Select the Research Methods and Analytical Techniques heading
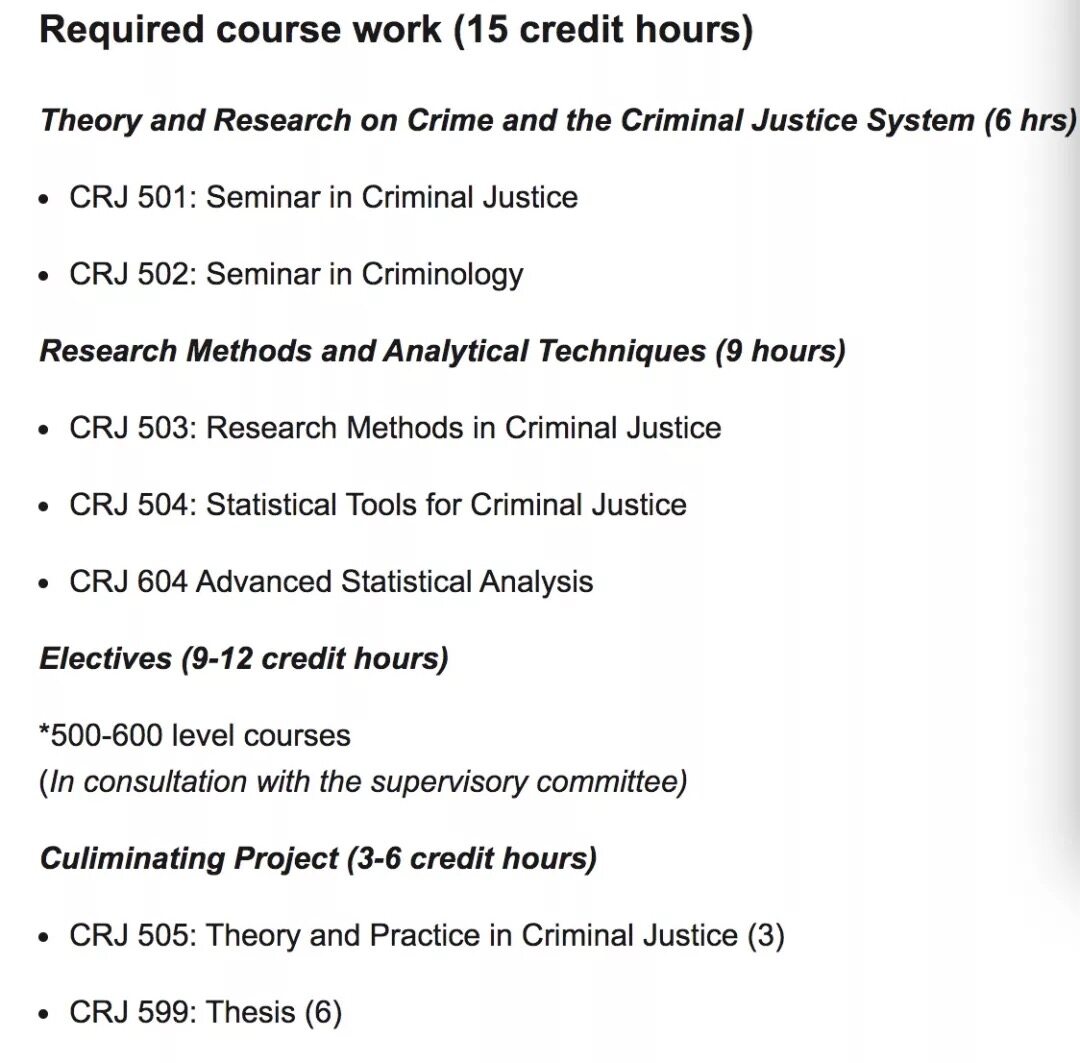Screen dimensions: 1080x1063 [x=442, y=351]
